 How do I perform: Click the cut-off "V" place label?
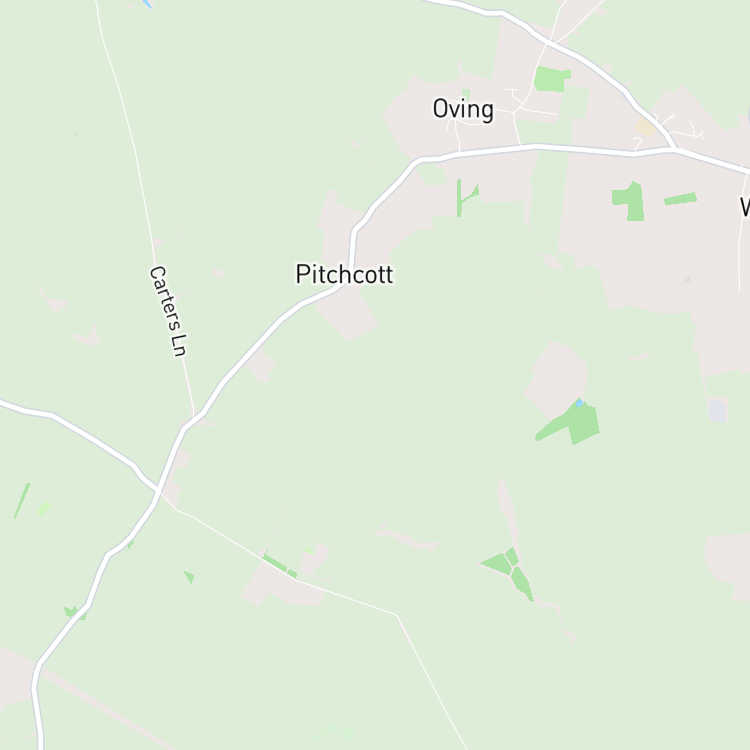tap(744, 207)
